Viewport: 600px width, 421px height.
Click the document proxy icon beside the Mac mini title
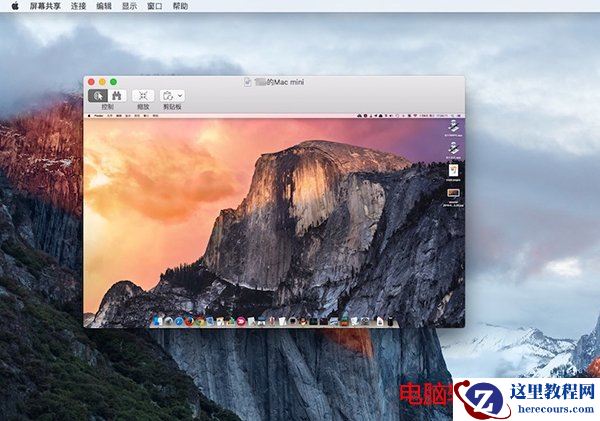click(x=248, y=82)
